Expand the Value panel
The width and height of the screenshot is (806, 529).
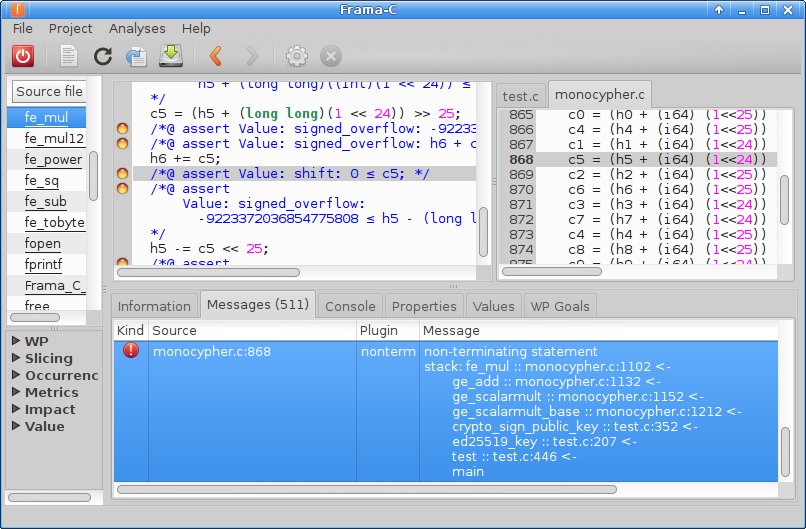(16, 426)
